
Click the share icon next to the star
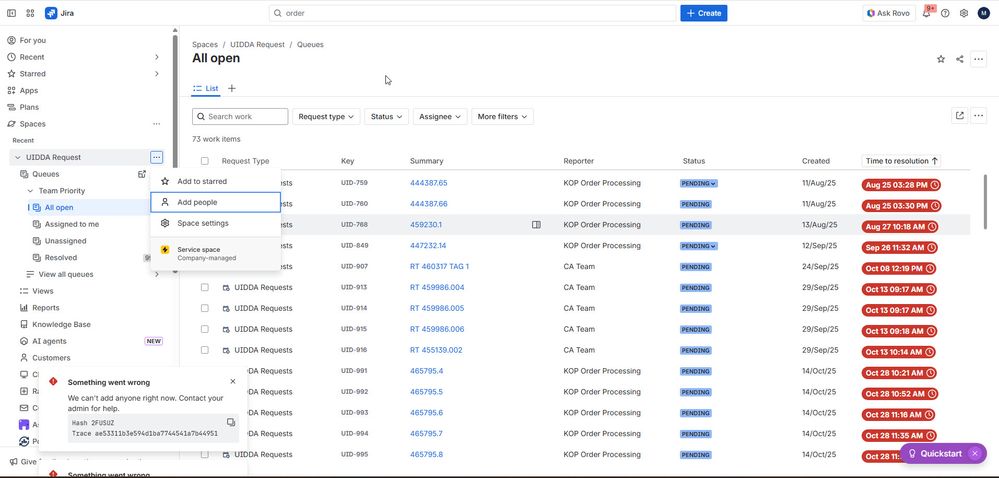(x=959, y=59)
